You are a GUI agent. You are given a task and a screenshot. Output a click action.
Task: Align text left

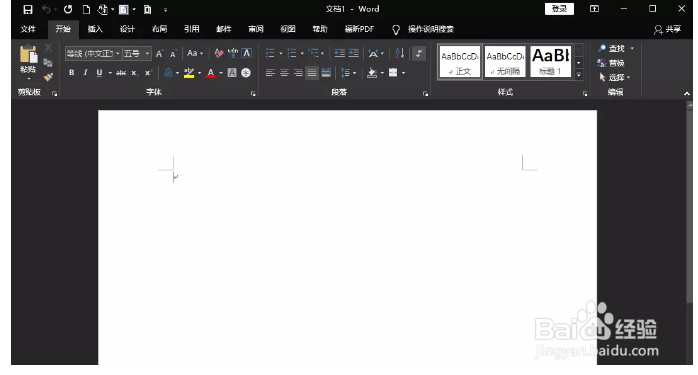pos(270,73)
